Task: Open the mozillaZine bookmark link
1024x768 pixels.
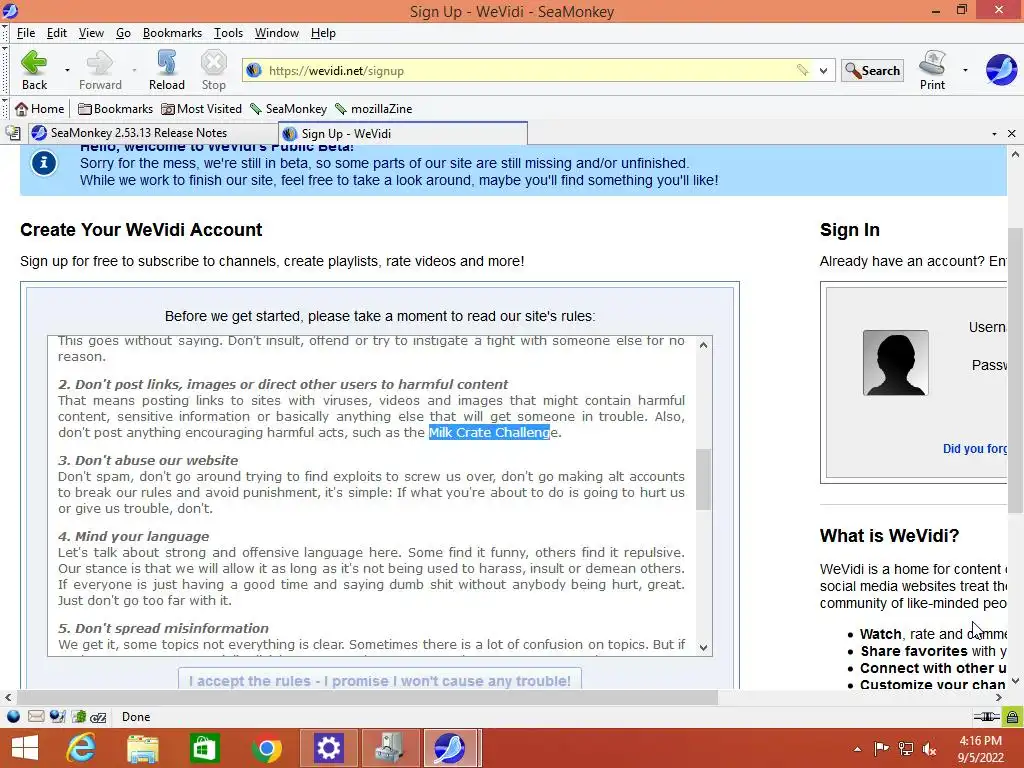Action: coord(374,109)
